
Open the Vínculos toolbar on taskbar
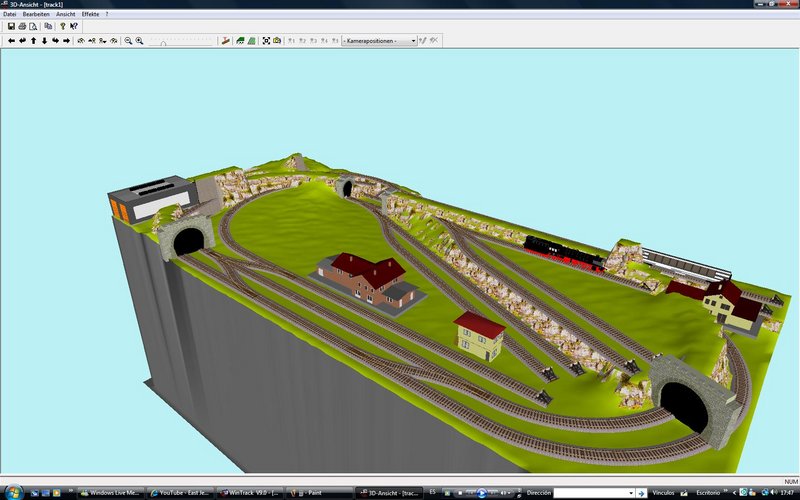tap(664, 493)
